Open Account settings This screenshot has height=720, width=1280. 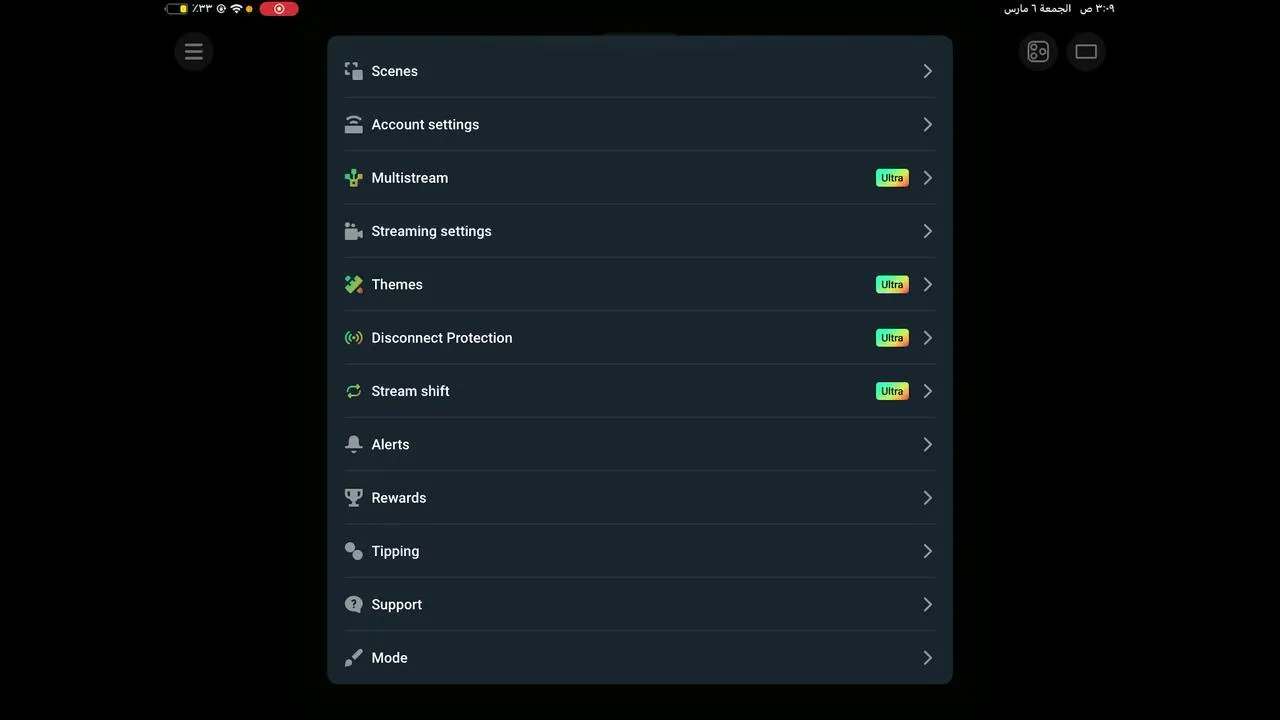tap(425, 125)
